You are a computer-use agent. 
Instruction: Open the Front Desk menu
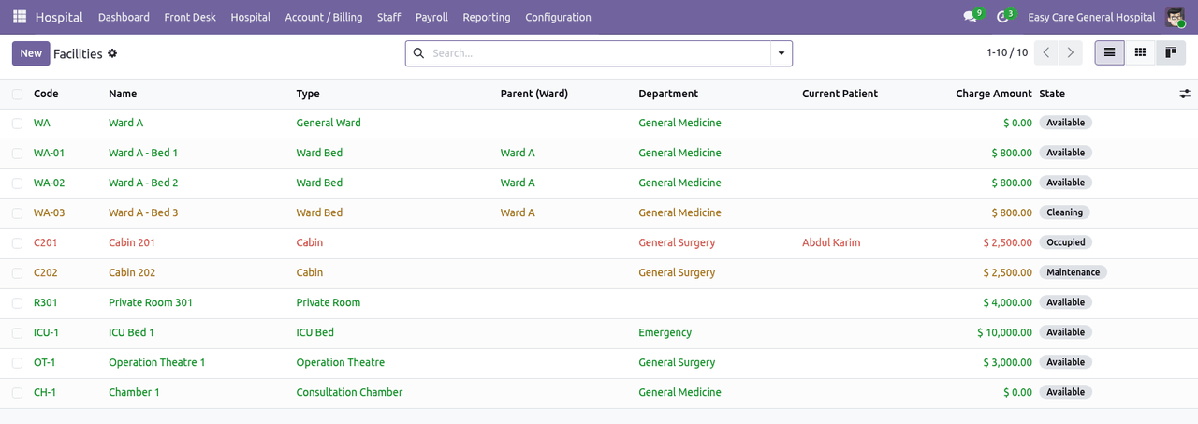[x=189, y=17]
